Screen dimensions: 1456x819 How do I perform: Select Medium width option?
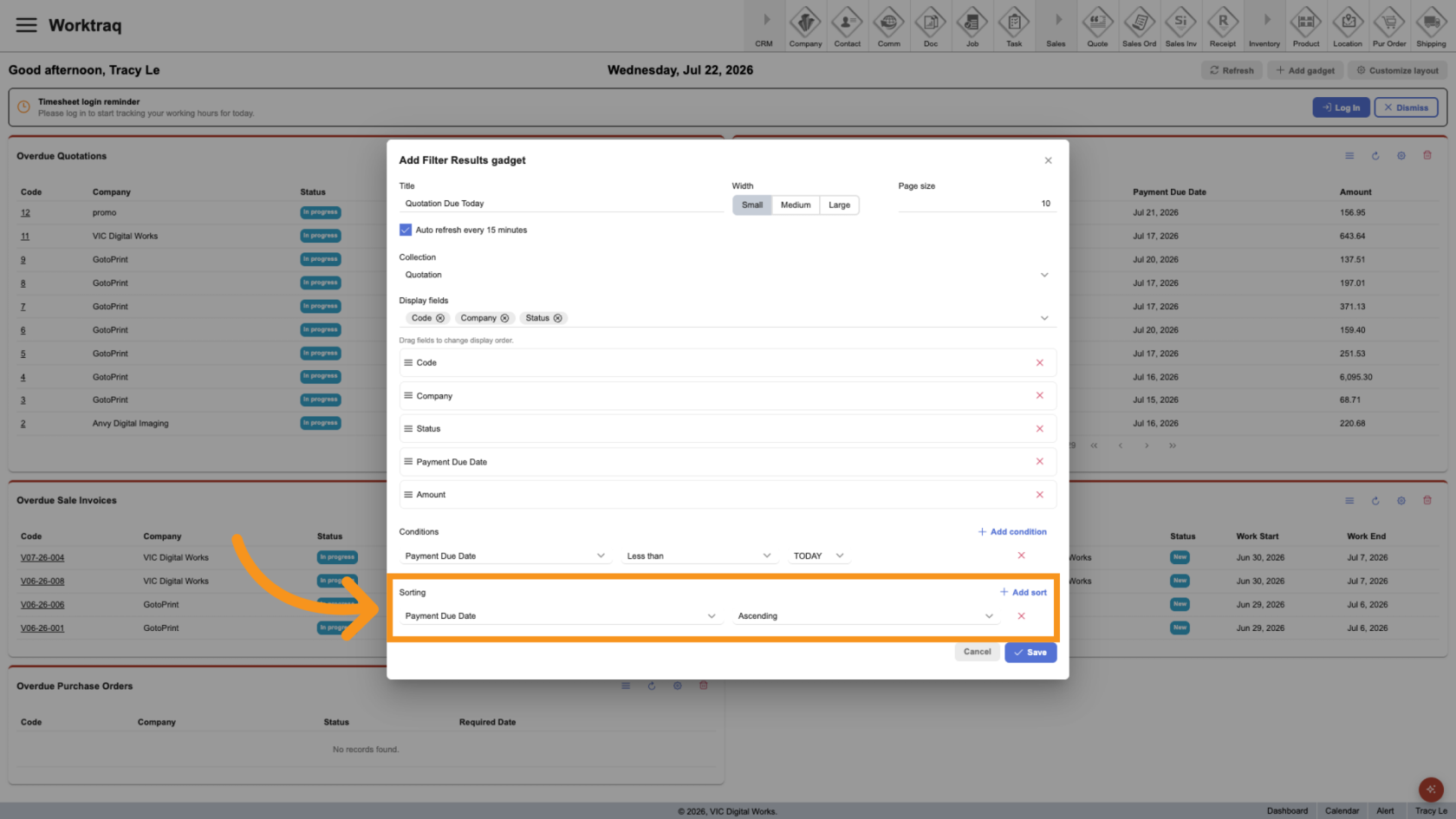[796, 205]
